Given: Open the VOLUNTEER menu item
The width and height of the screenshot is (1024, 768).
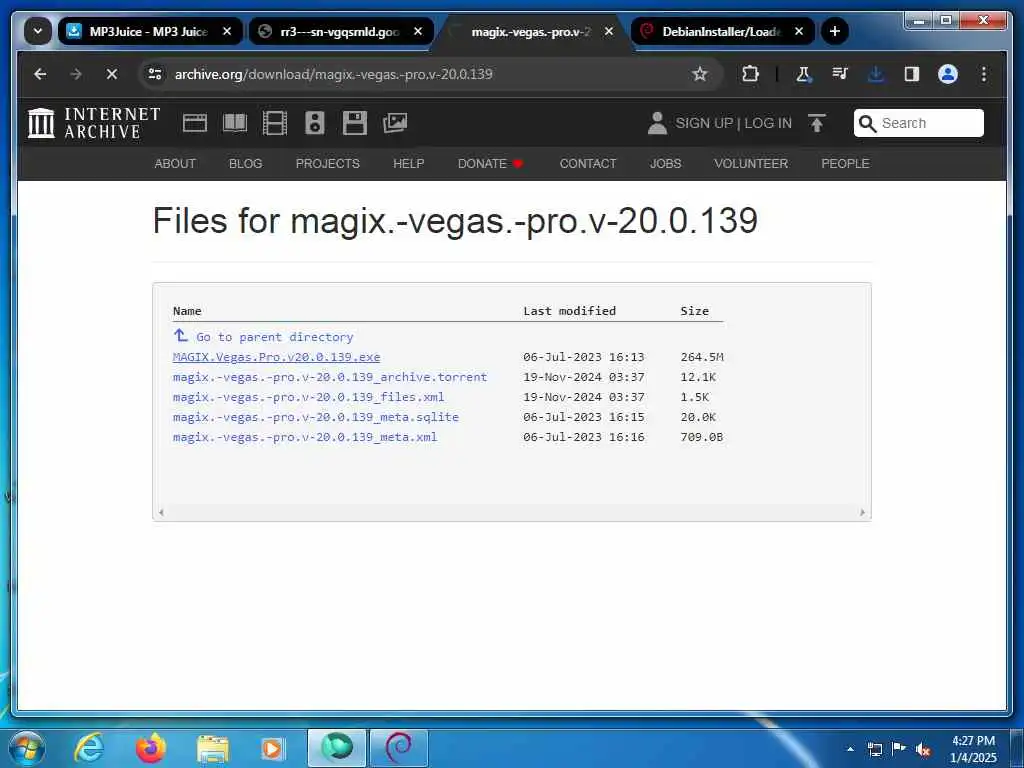Looking at the screenshot, I should (751, 163).
